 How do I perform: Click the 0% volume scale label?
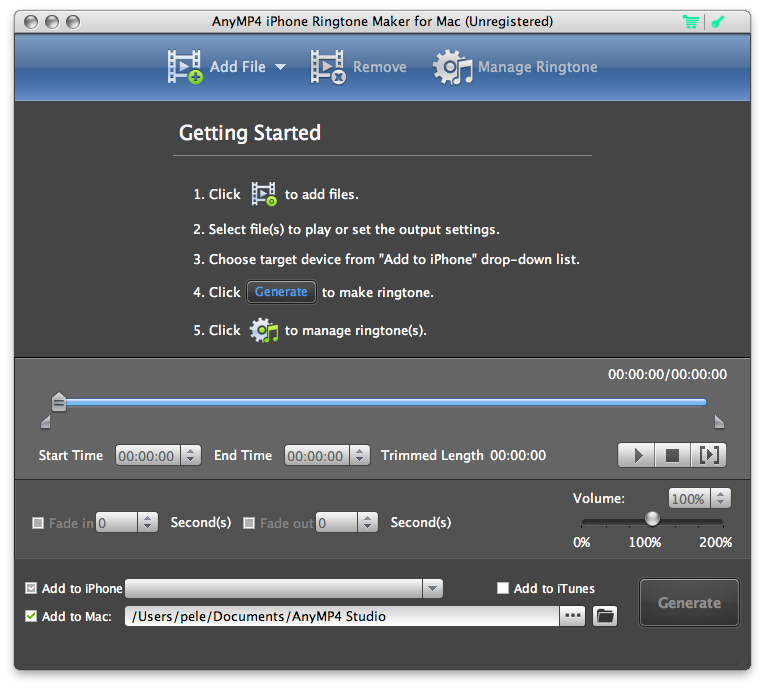coord(582,542)
